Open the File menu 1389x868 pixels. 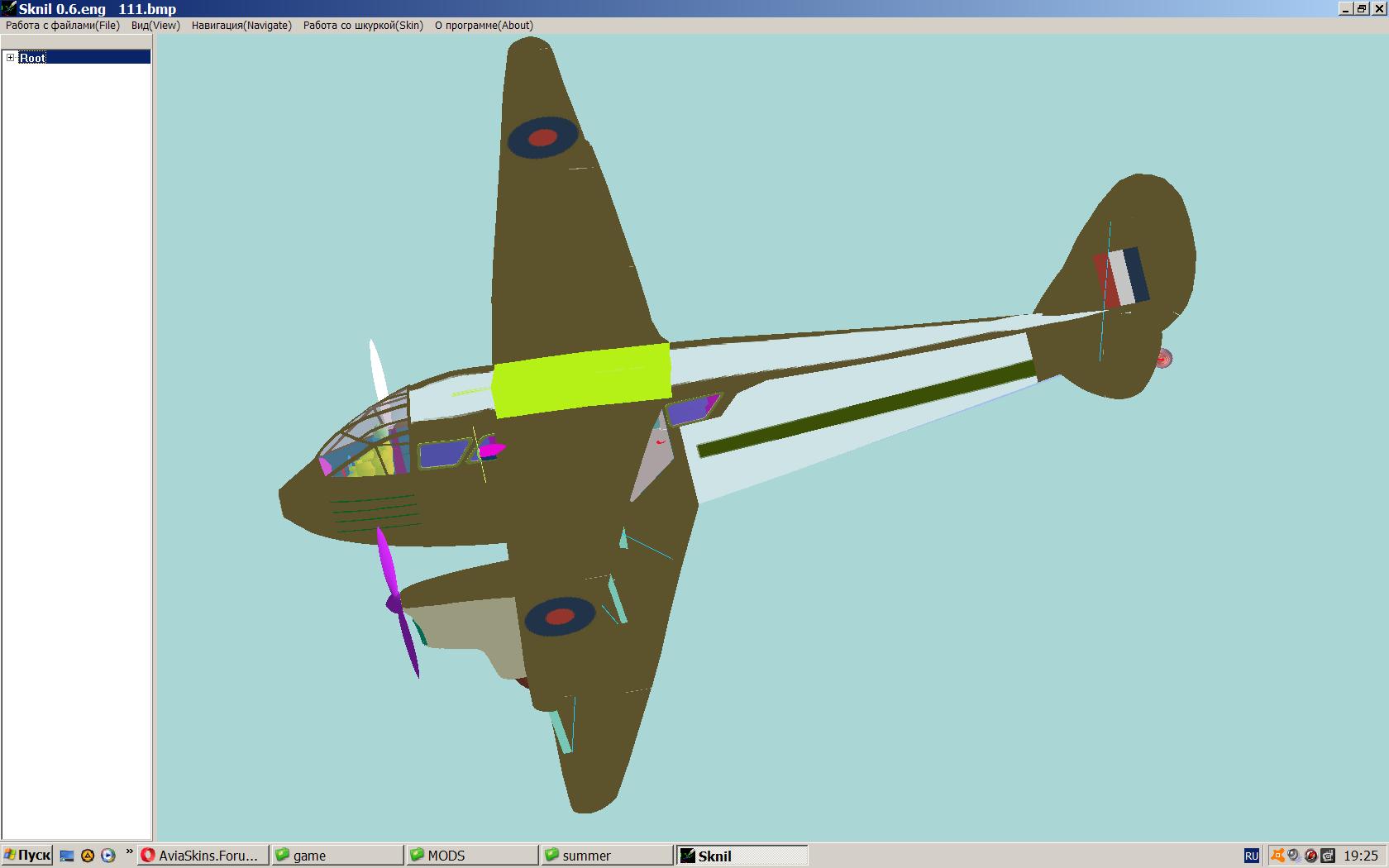[63, 26]
